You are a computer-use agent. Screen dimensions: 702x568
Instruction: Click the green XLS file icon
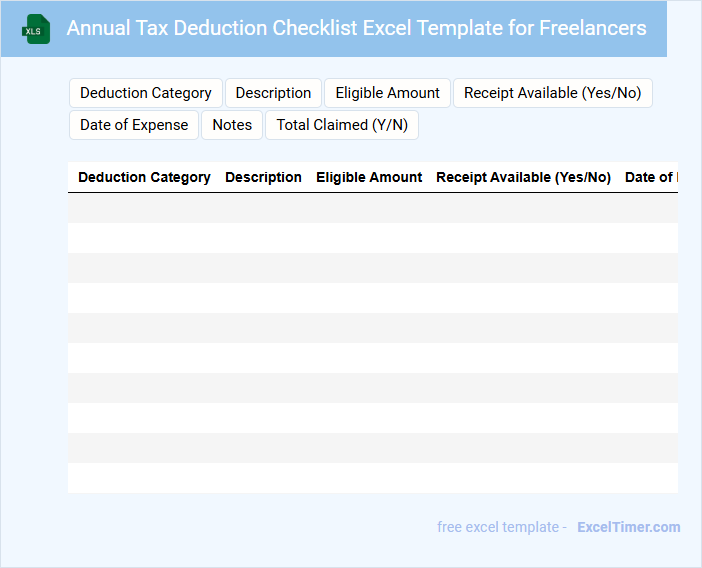coord(36,29)
